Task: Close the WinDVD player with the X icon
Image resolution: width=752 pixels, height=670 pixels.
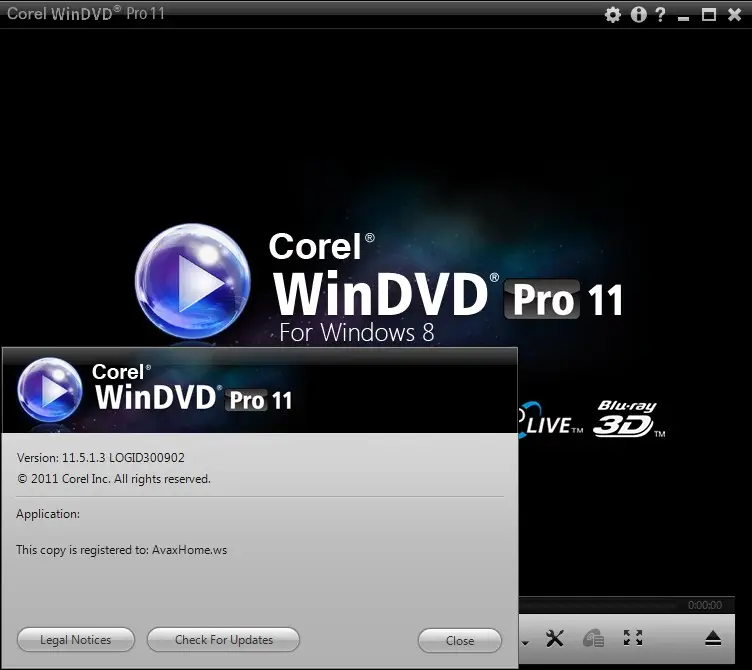Action: [734, 15]
